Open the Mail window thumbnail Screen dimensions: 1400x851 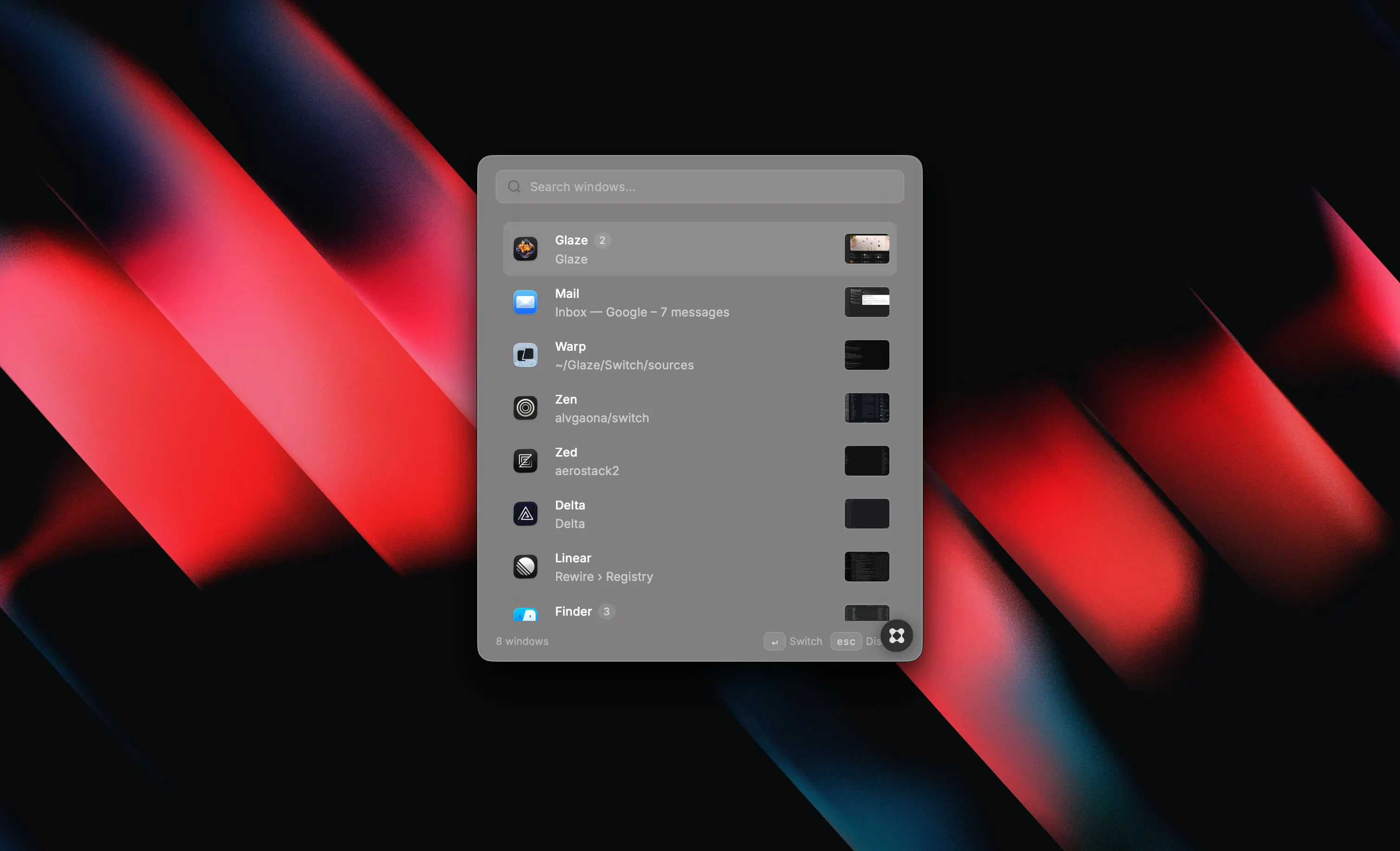(867, 302)
